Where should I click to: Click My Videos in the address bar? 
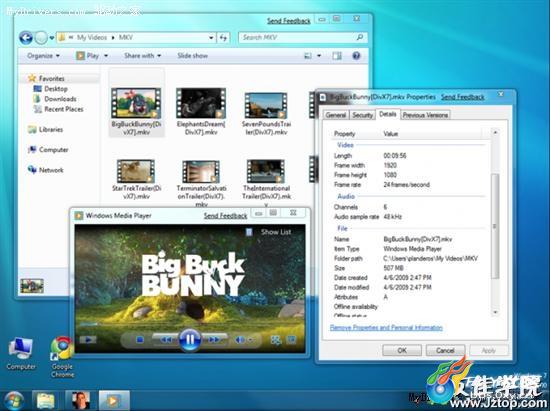tap(92, 38)
